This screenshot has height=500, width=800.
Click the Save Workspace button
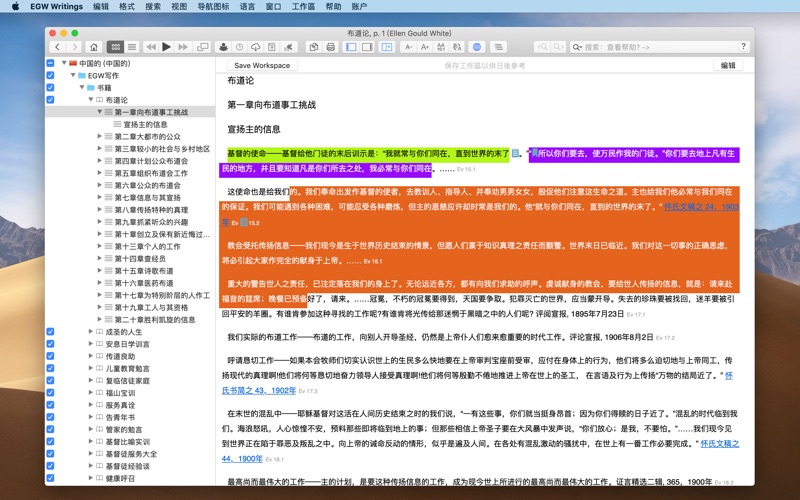tap(262, 65)
